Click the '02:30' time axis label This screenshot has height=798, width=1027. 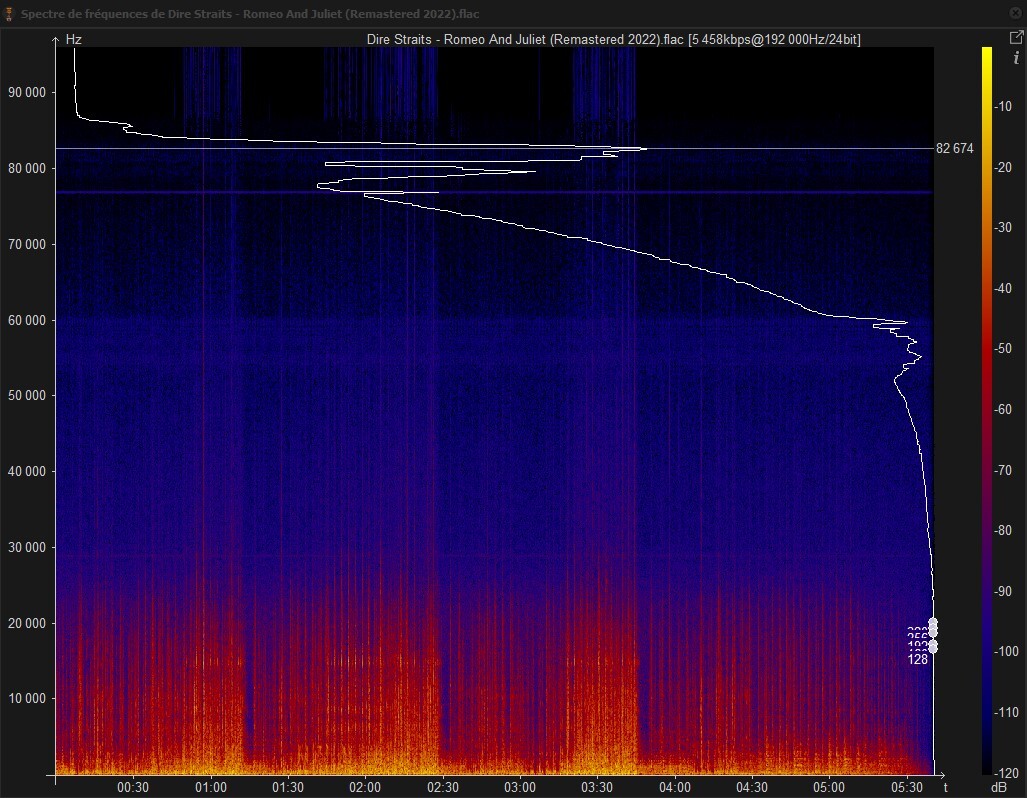(443, 788)
